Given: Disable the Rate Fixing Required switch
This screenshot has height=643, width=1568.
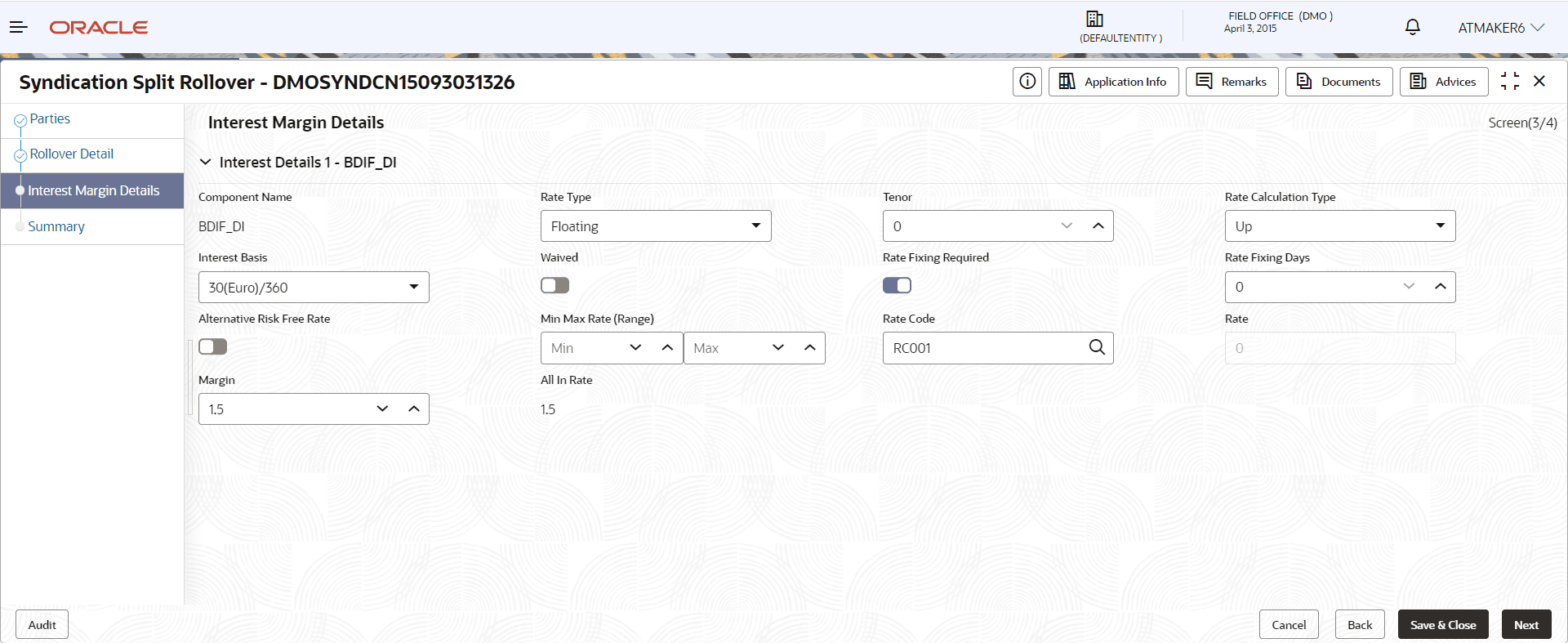Looking at the screenshot, I should pyautogui.click(x=897, y=285).
